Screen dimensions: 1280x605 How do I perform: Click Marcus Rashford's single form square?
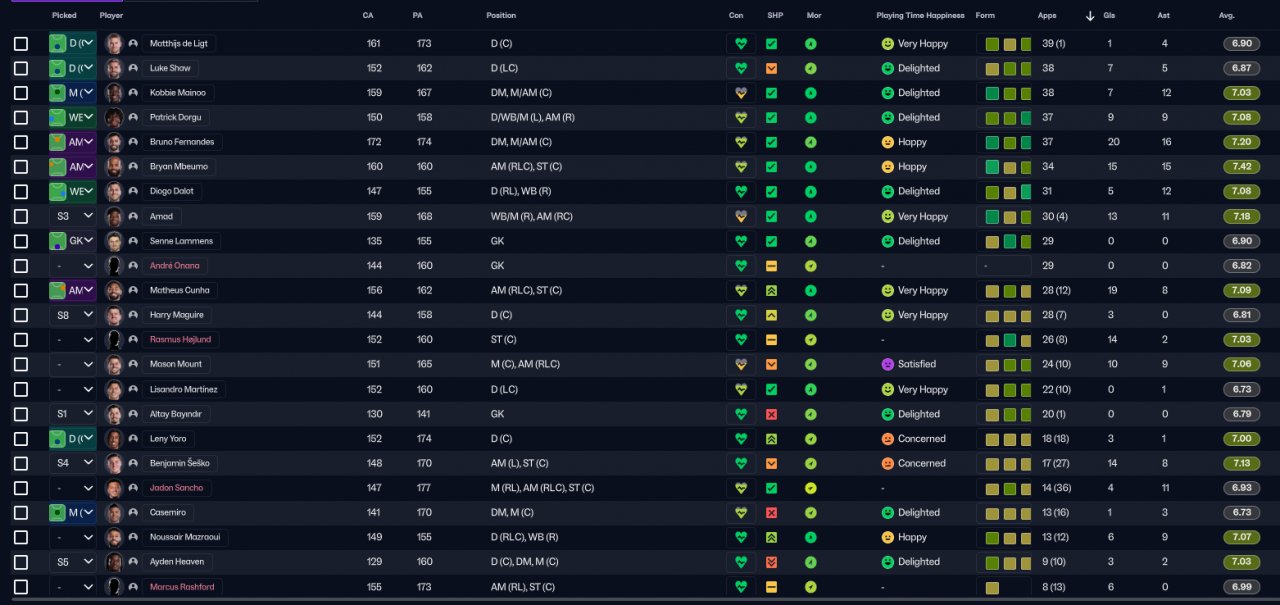click(992, 587)
